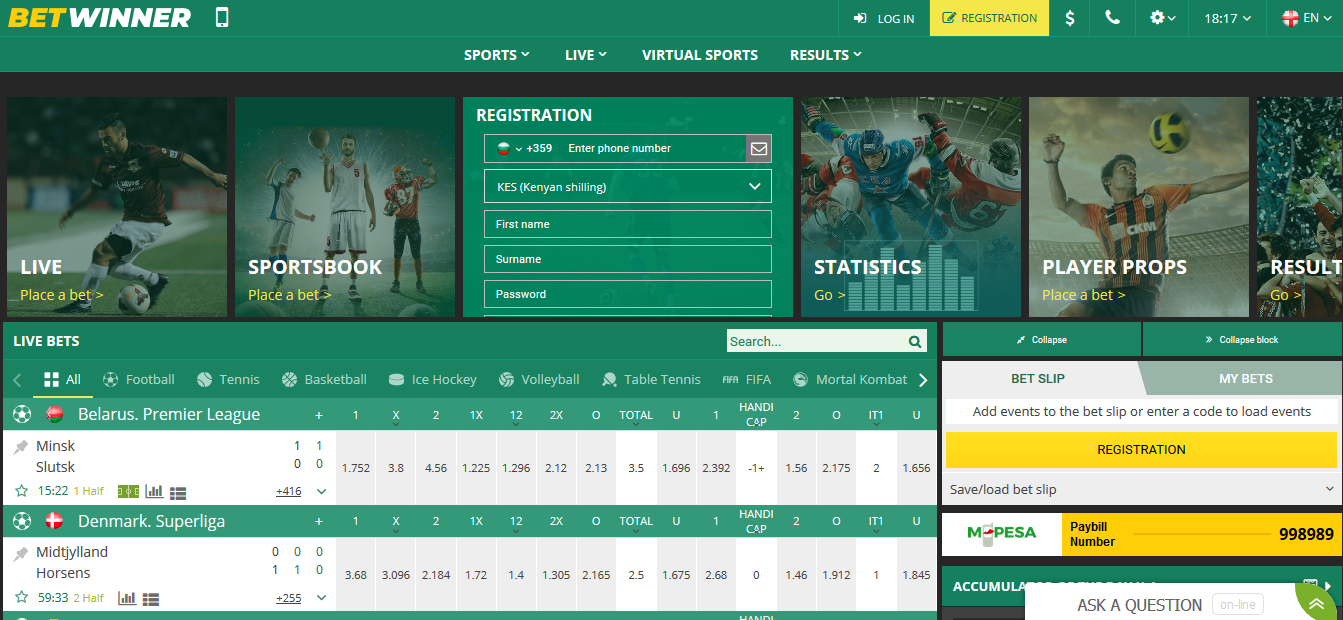1343x620 pixels.
Task: Pin the Midtjylland vs Horsens match
Action: click(x=21, y=553)
